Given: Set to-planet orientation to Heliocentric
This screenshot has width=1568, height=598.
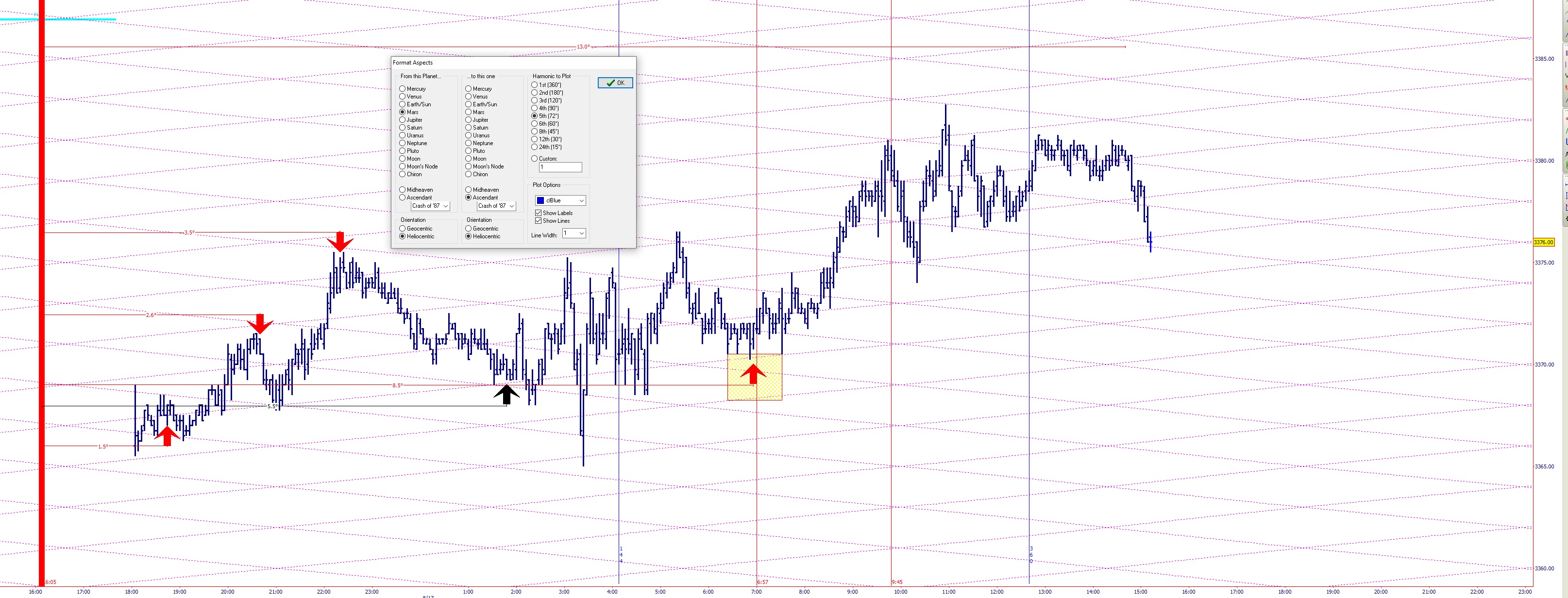Looking at the screenshot, I should [x=483, y=237].
